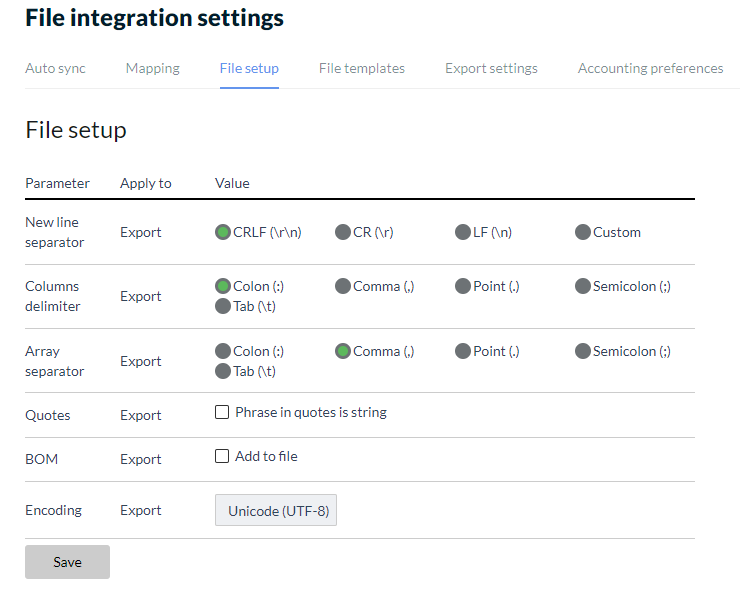740x593 pixels.
Task: Open the Export settings tab
Action: pyautogui.click(x=491, y=68)
